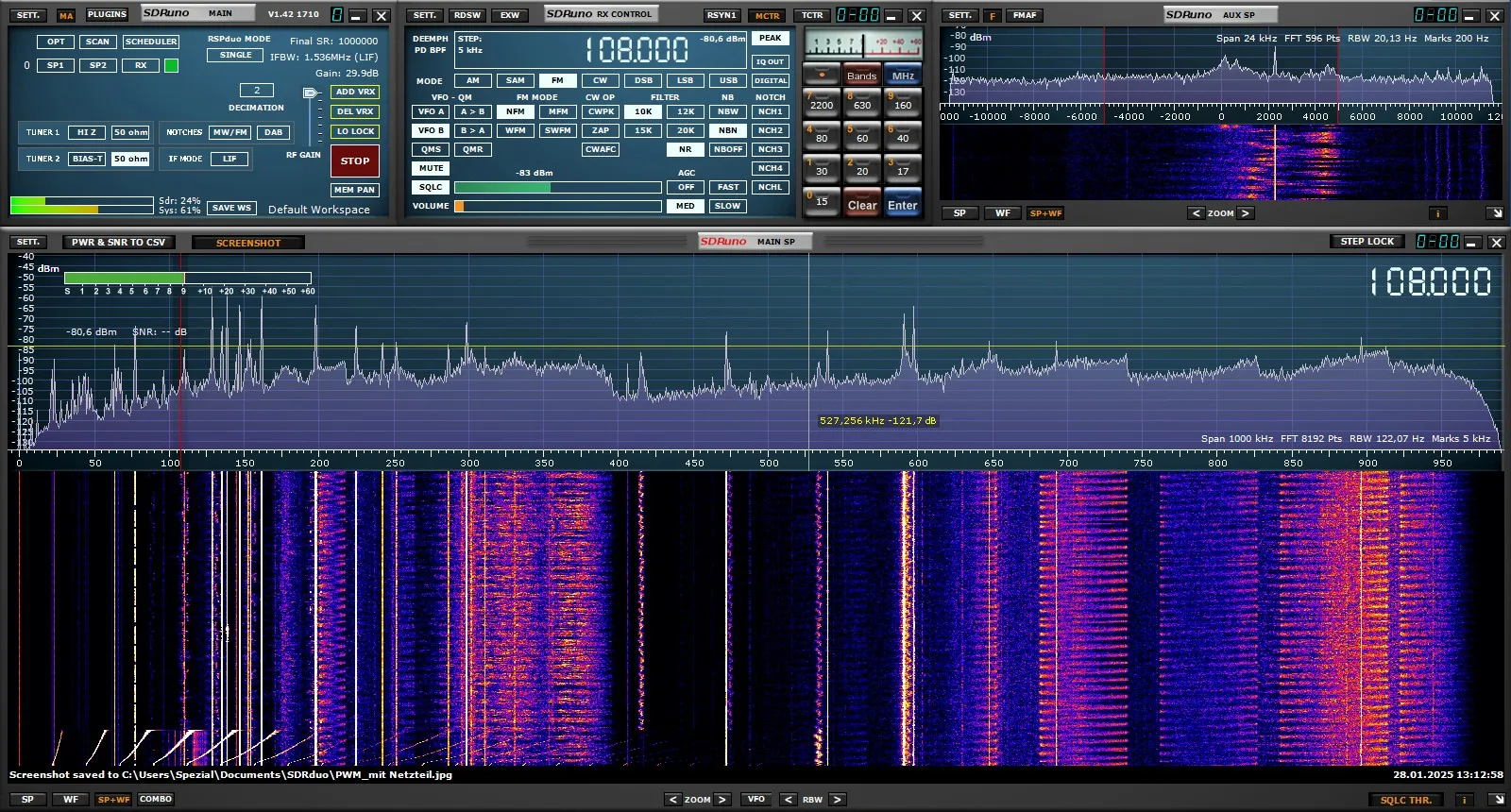Click the SAVE WS button
This screenshot has height=812, width=1511.
pyautogui.click(x=231, y=208)
